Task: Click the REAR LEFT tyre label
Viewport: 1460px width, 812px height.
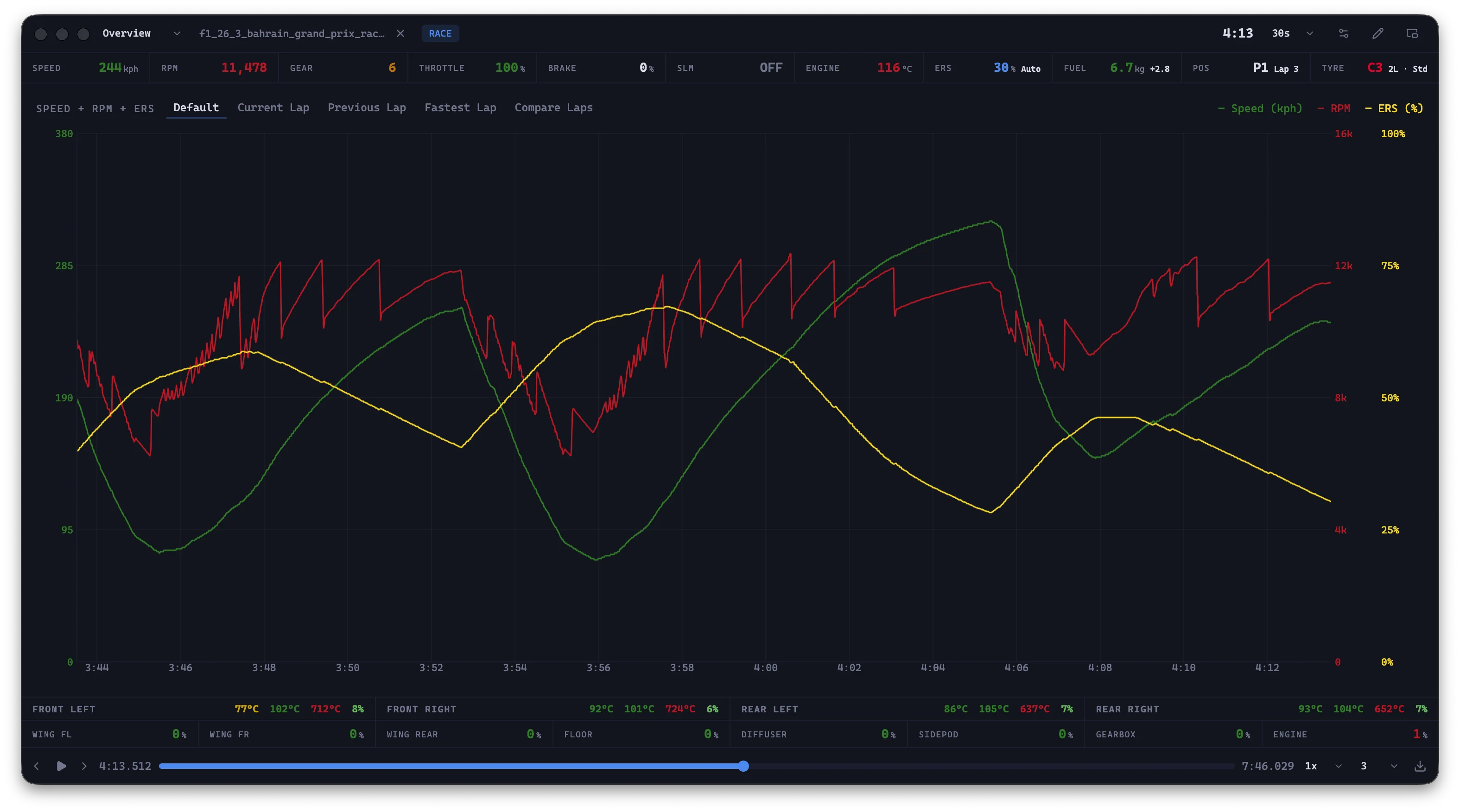Action: pos(769,710)
